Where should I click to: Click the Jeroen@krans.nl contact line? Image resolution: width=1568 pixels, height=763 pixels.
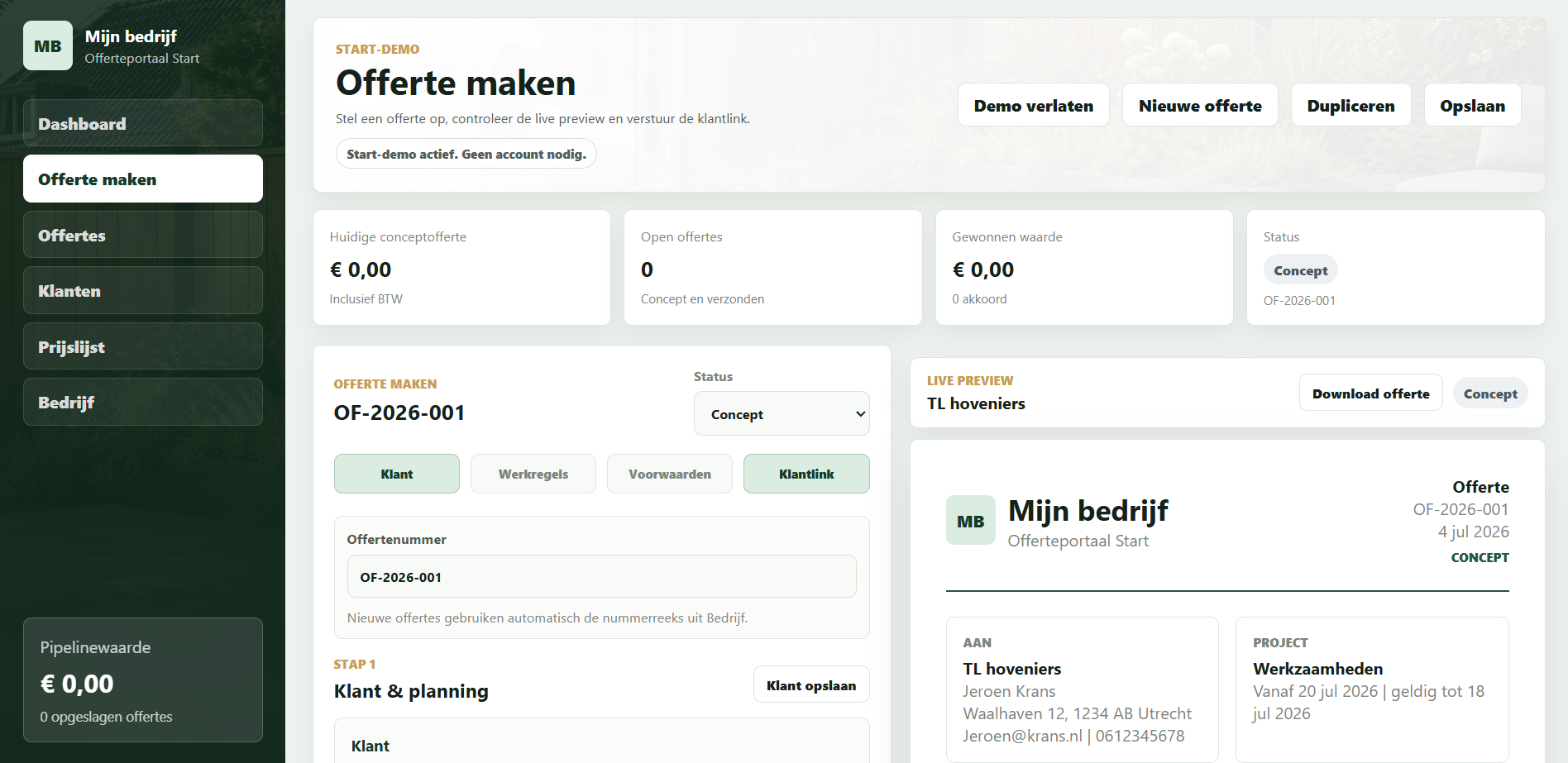pos(1073,736)
